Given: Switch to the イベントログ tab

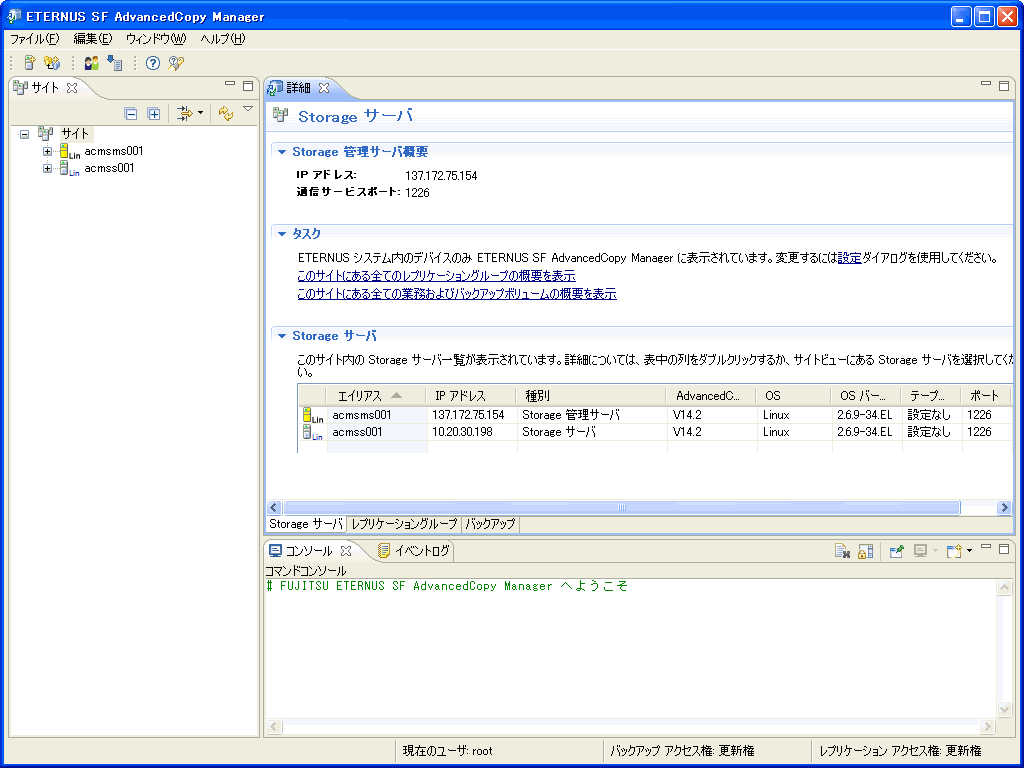Looking at the screenshot, I should point(415,551).
